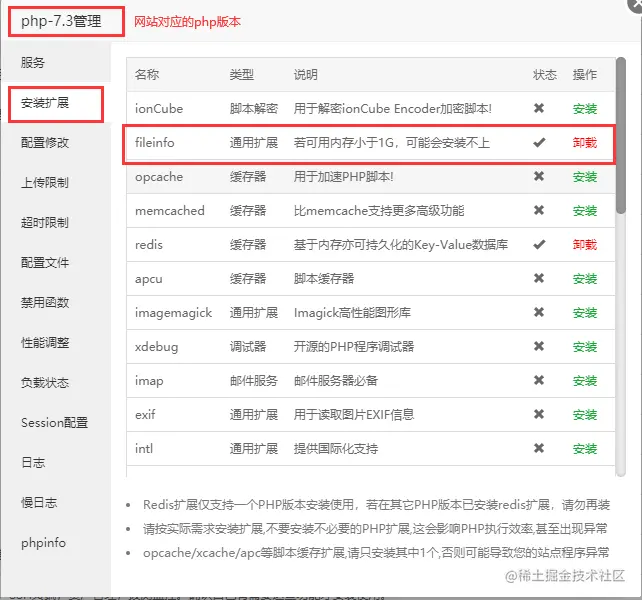Open the 配置修改 tab
This screenshot has width=642, height=600.
click(x=56, y=143)
